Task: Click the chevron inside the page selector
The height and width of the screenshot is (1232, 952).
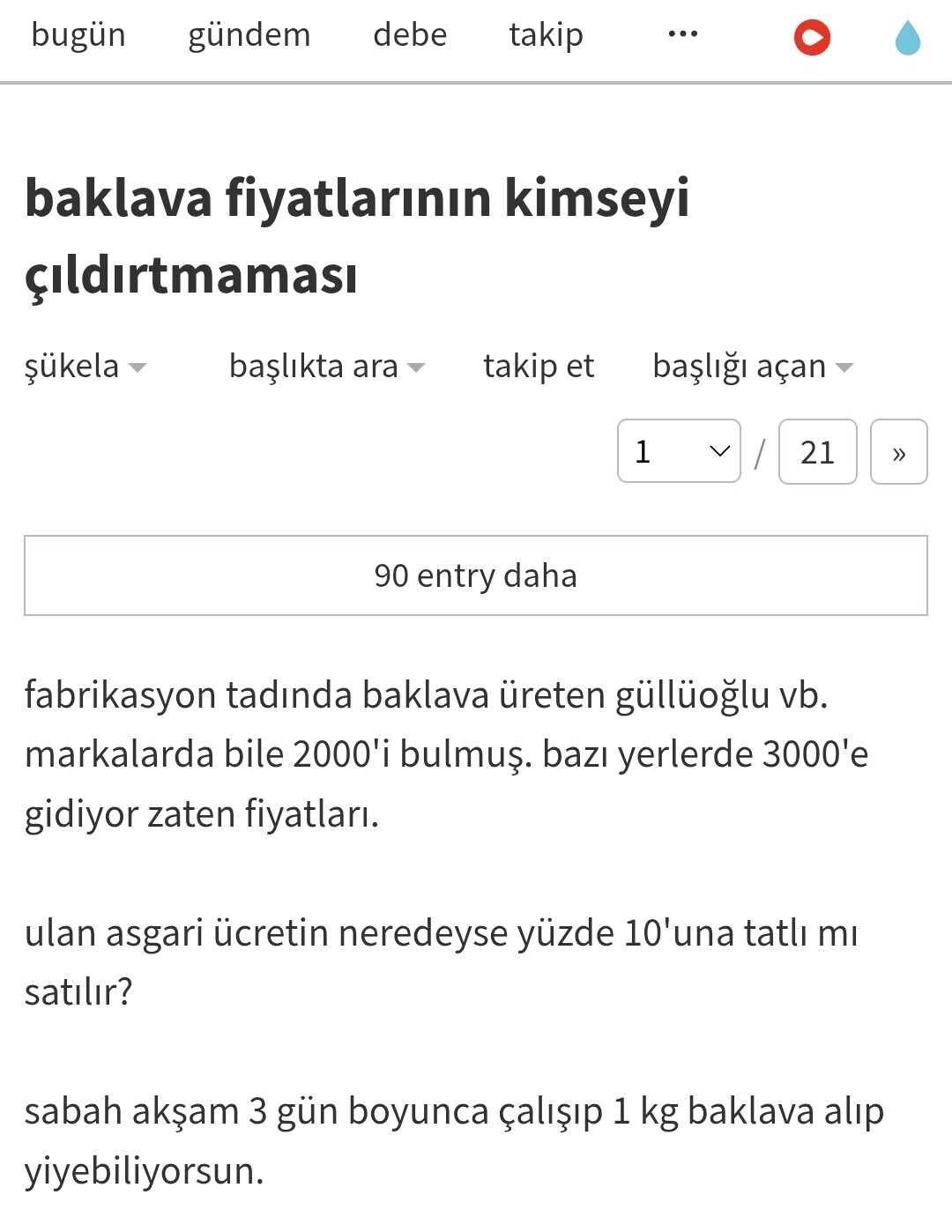Action: pos(719,451)
